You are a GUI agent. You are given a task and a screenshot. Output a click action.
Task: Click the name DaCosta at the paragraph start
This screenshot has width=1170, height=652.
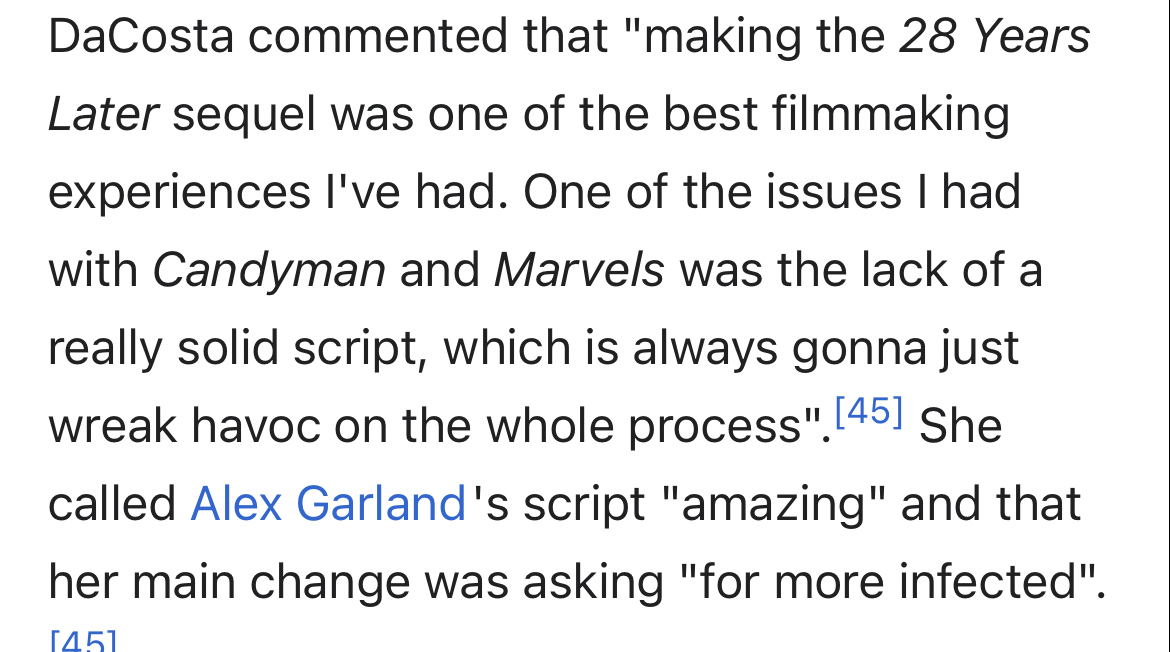[x=141, y=37]
